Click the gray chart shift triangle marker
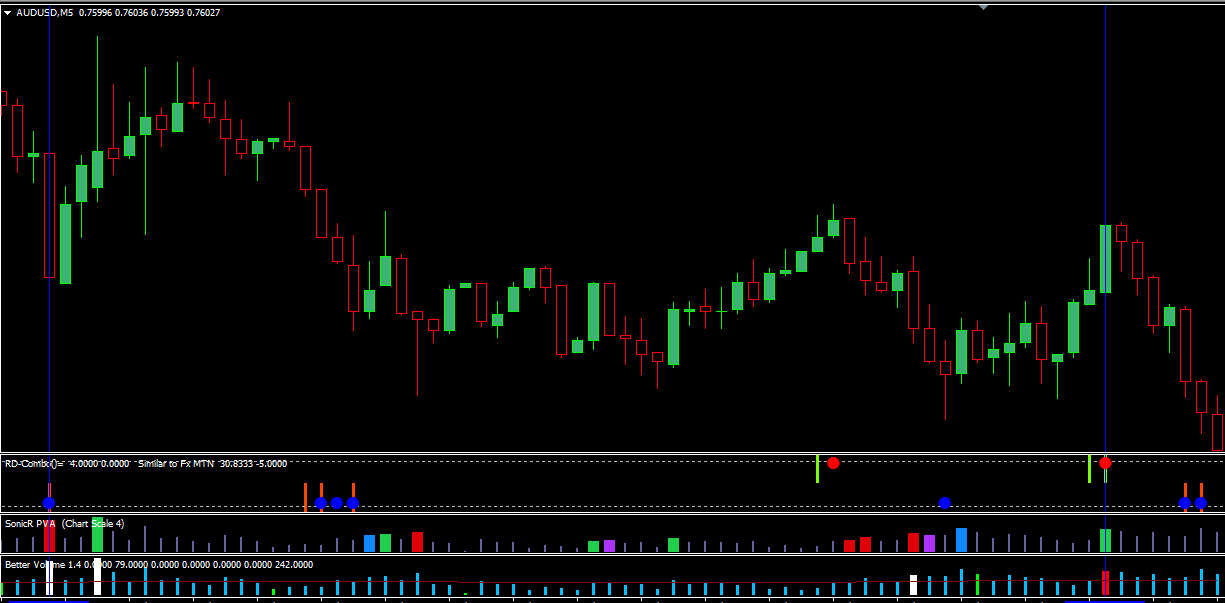 click(984, 6)
